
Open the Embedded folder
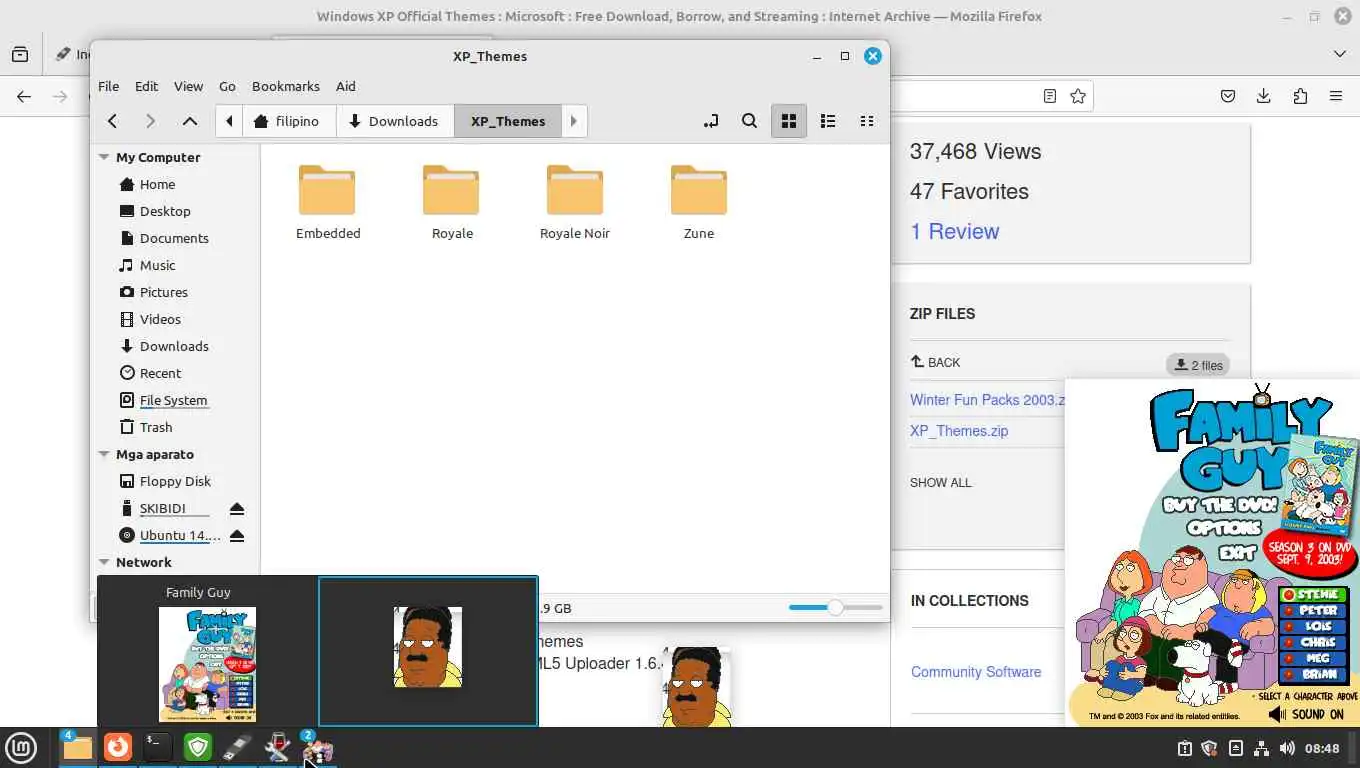[327, 201]
